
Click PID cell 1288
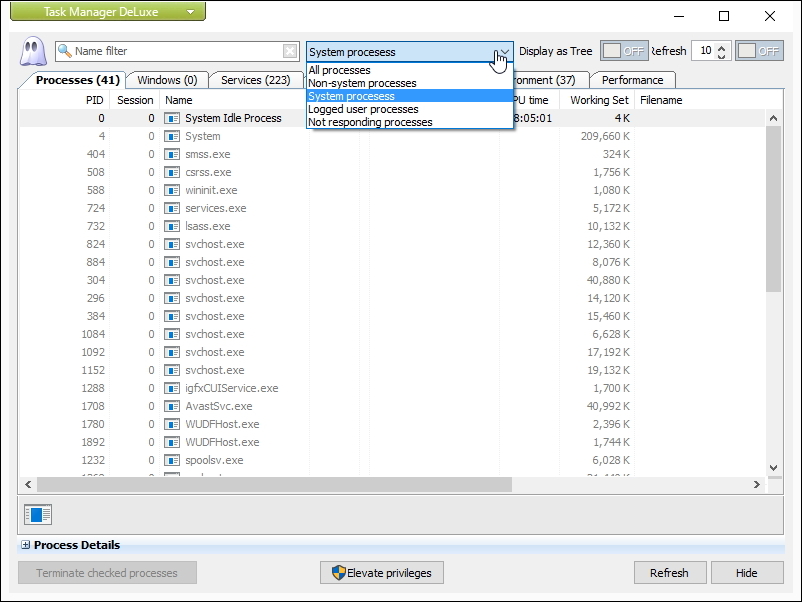(93, 388)
